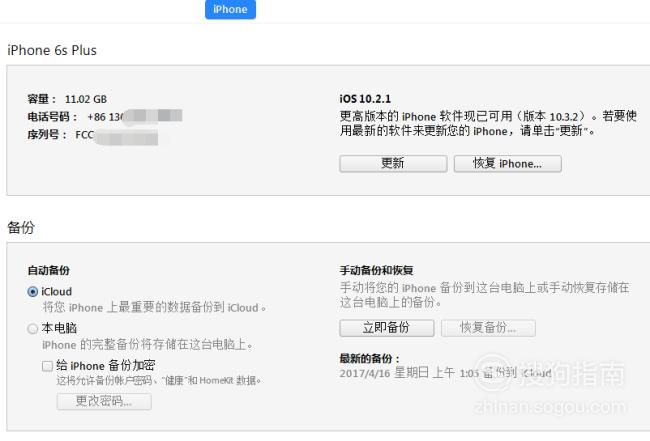This screenshot has height=441, width=650.
Task: Click the 更改密码... button
Action: tap(104, 401)
